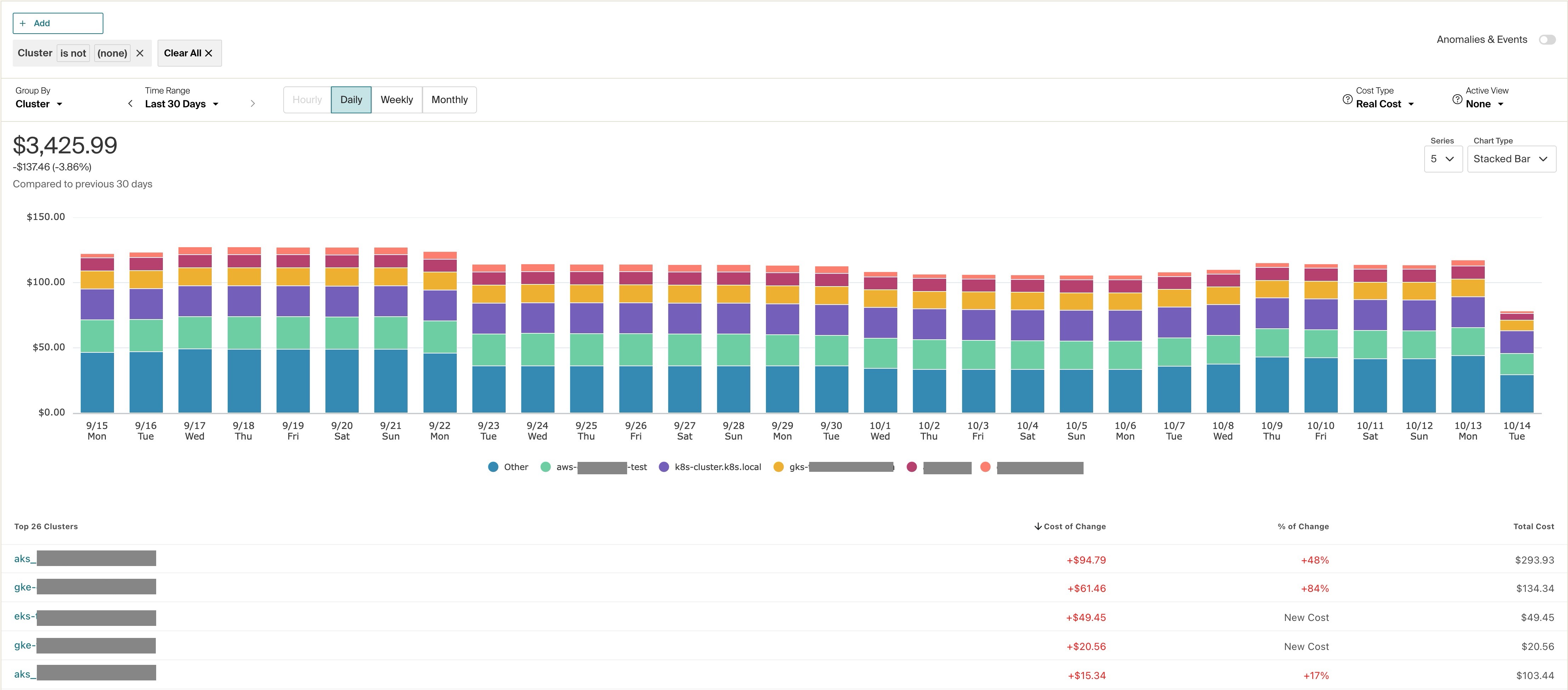Toggle k8s-cluster.k8s.local legend item
Viewport: 1568px width, 690px height.
[x=717, y=467]
